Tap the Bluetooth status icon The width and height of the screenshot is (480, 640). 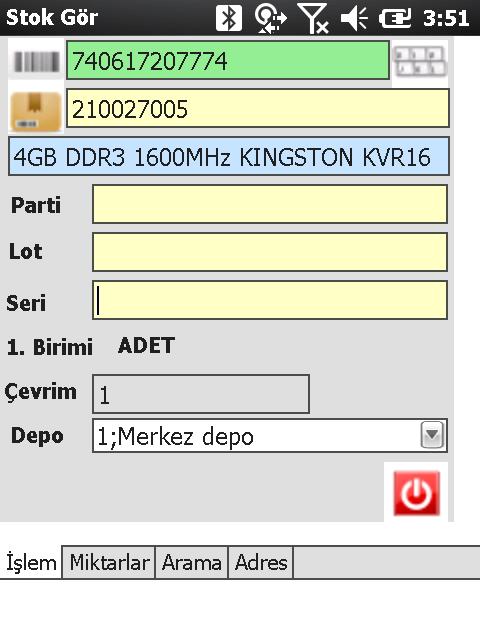(x=229, y=18)
